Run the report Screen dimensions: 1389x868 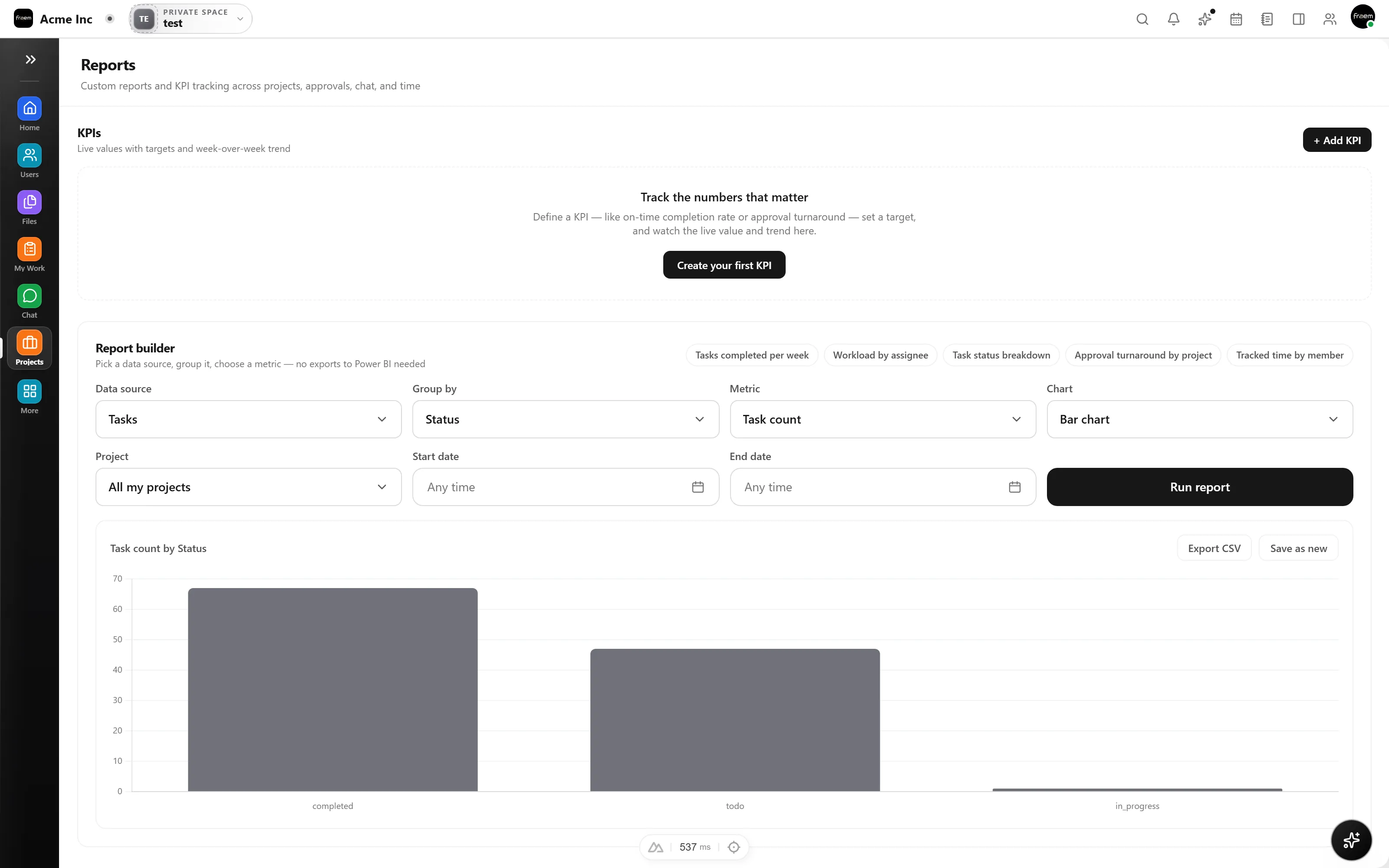[1200, 487]
